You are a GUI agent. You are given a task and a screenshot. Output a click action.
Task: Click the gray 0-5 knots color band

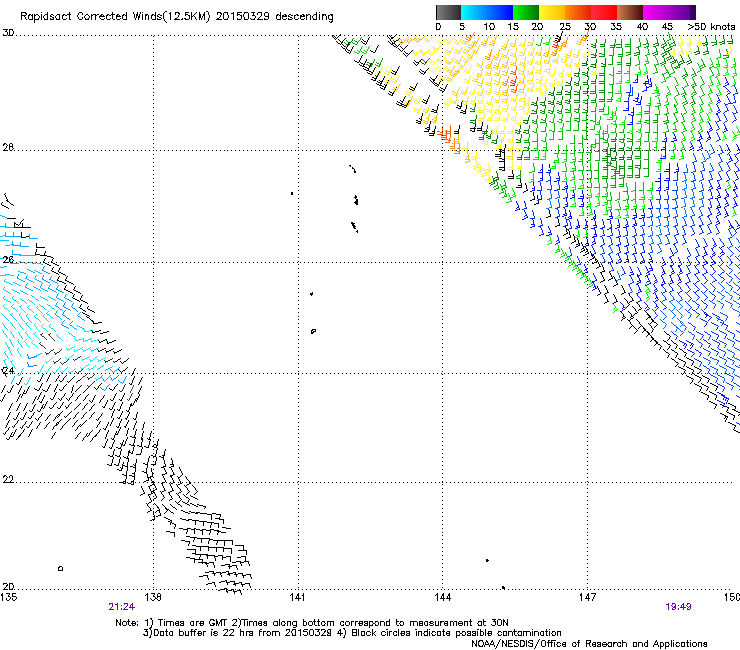coord(448,12)
